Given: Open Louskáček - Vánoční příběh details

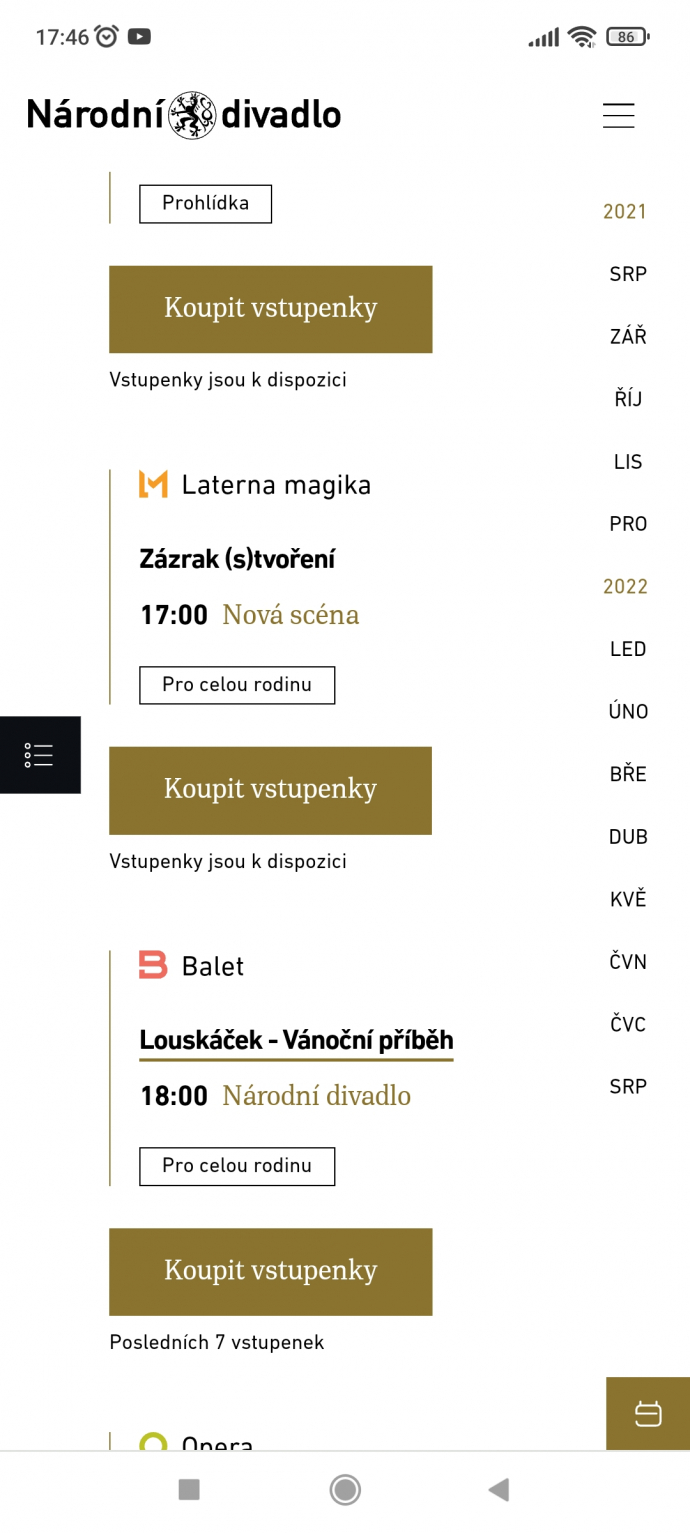Looking at the screenshot, I should tap(296, 1040).
